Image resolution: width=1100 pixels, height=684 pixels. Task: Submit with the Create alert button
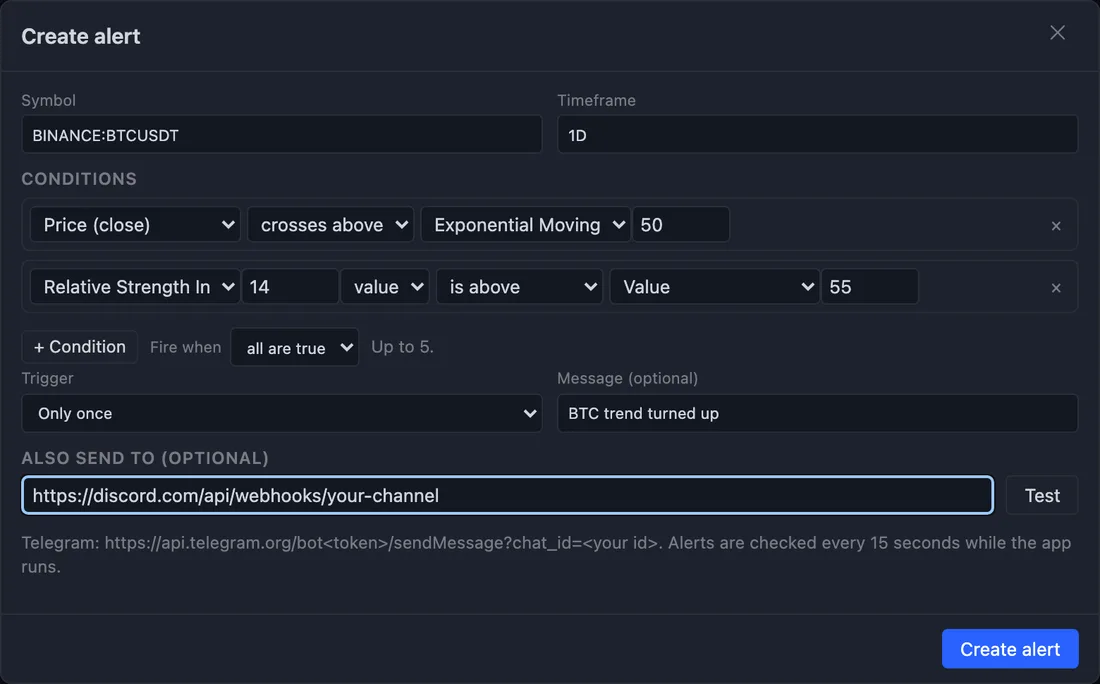(1010, 649)
